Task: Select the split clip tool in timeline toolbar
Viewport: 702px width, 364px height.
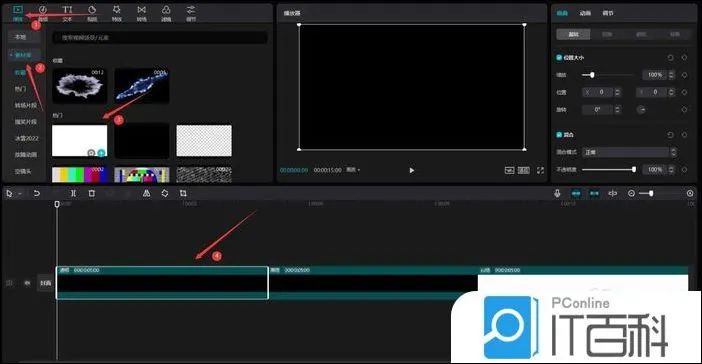Action: 73,193
